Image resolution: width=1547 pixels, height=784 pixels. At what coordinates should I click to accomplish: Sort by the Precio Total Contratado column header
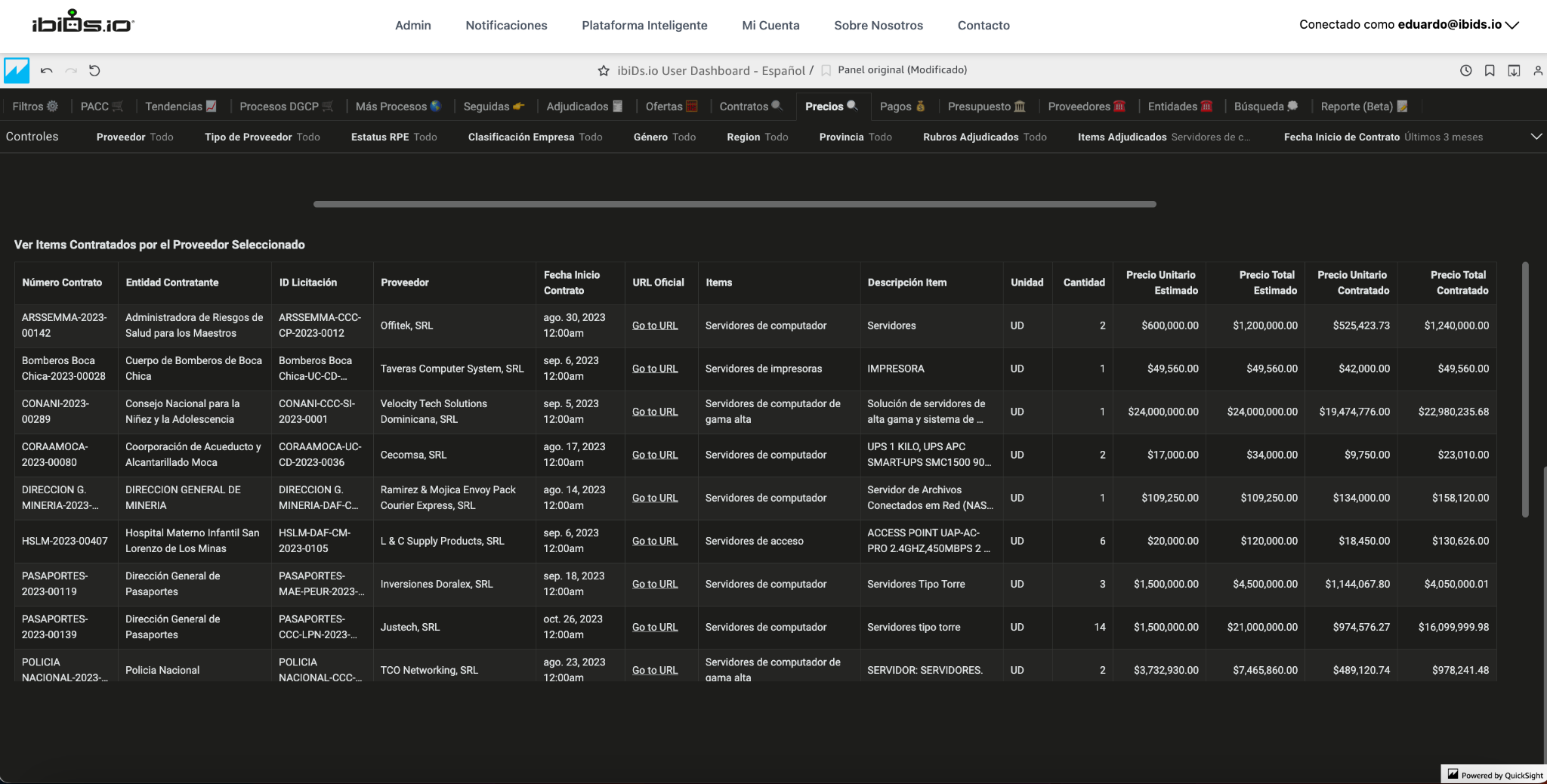(1457, 283)
